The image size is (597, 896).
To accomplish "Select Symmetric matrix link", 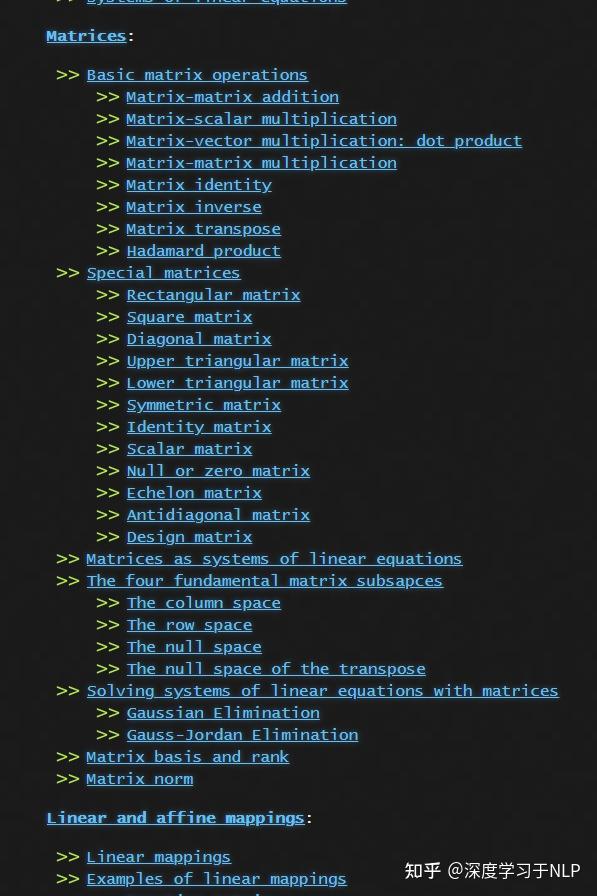I will click(203, 405).
